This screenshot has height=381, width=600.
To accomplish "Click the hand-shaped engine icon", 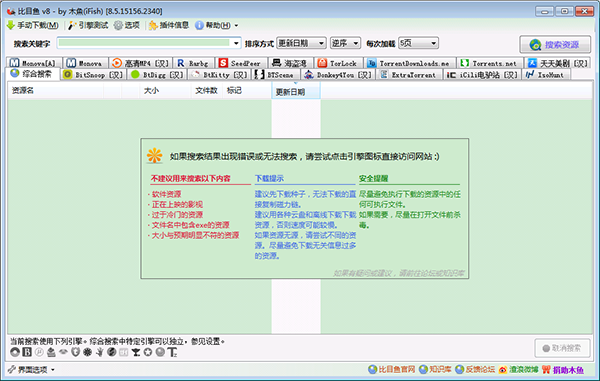I will tap(100, 352).
